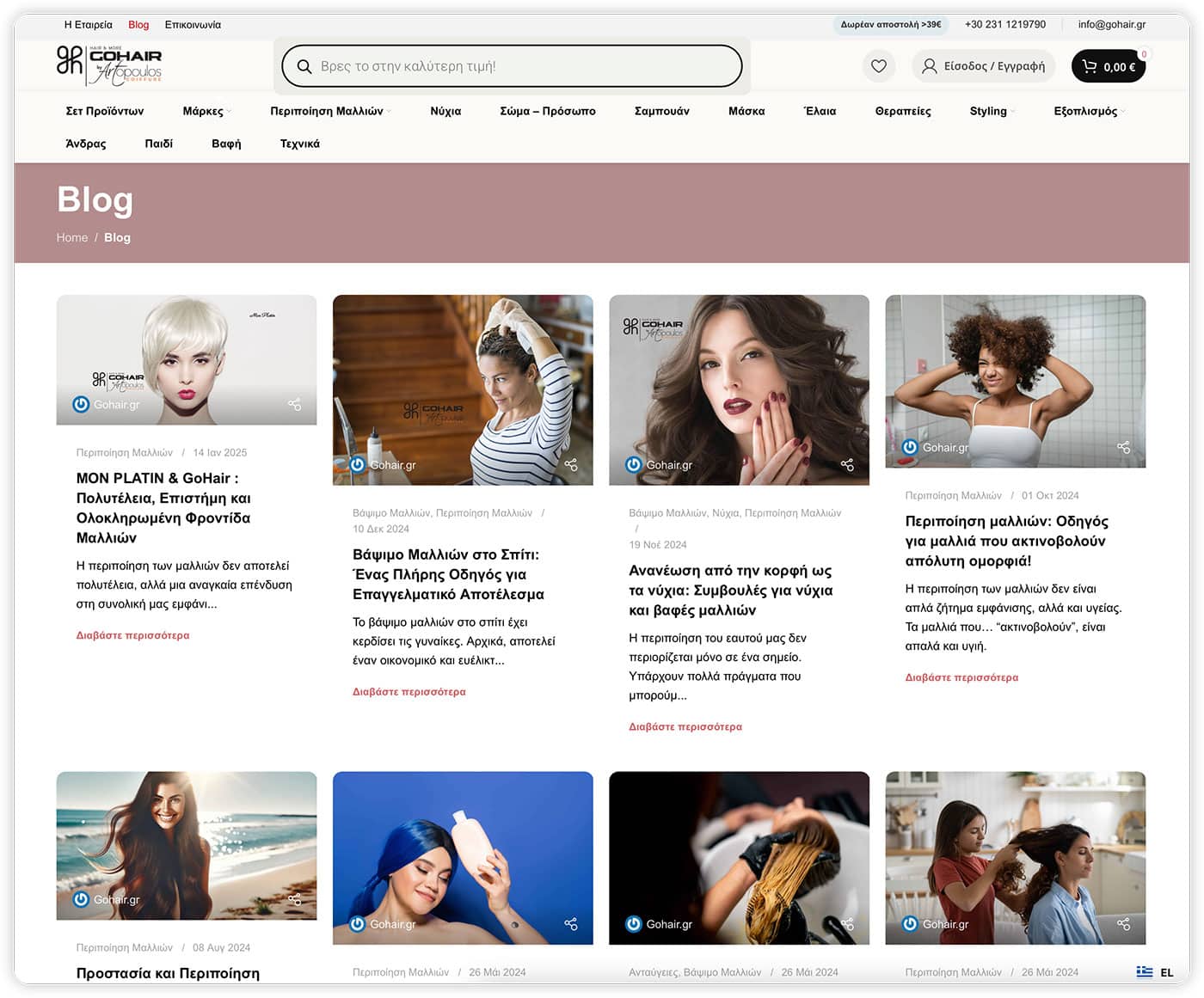Click the GoHair logo in header
Screen dimensions: 1204x998
[109, 65]
